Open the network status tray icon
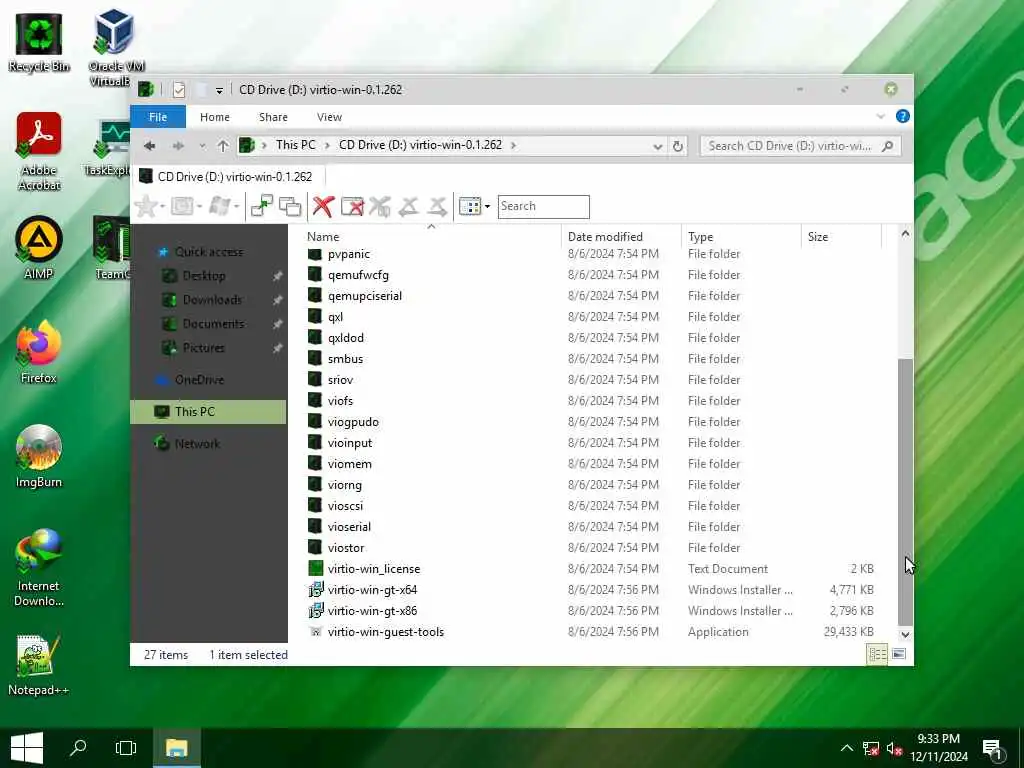Image resolution: width=1024 pixels, height=768 pixels. pos(870,748)
